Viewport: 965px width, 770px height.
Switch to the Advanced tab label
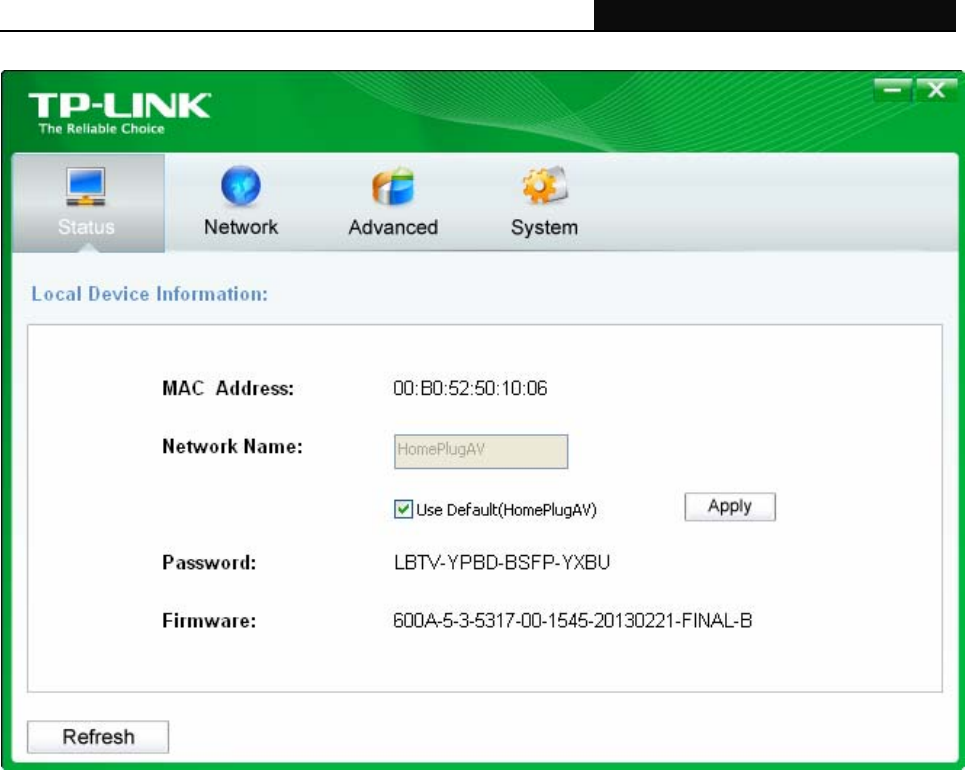pyautogui.click(x=393, y=227)
